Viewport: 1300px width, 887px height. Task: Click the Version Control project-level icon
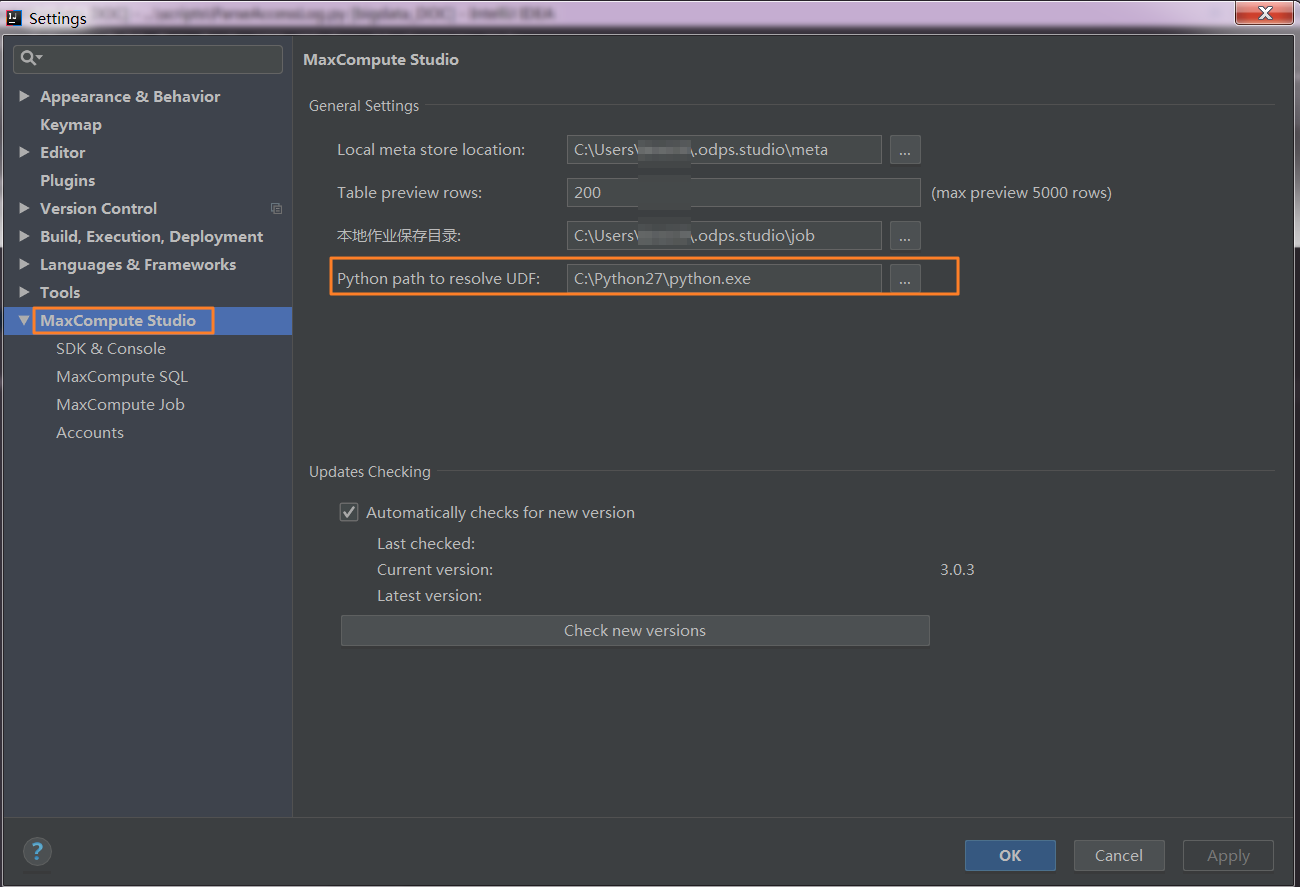276,209
